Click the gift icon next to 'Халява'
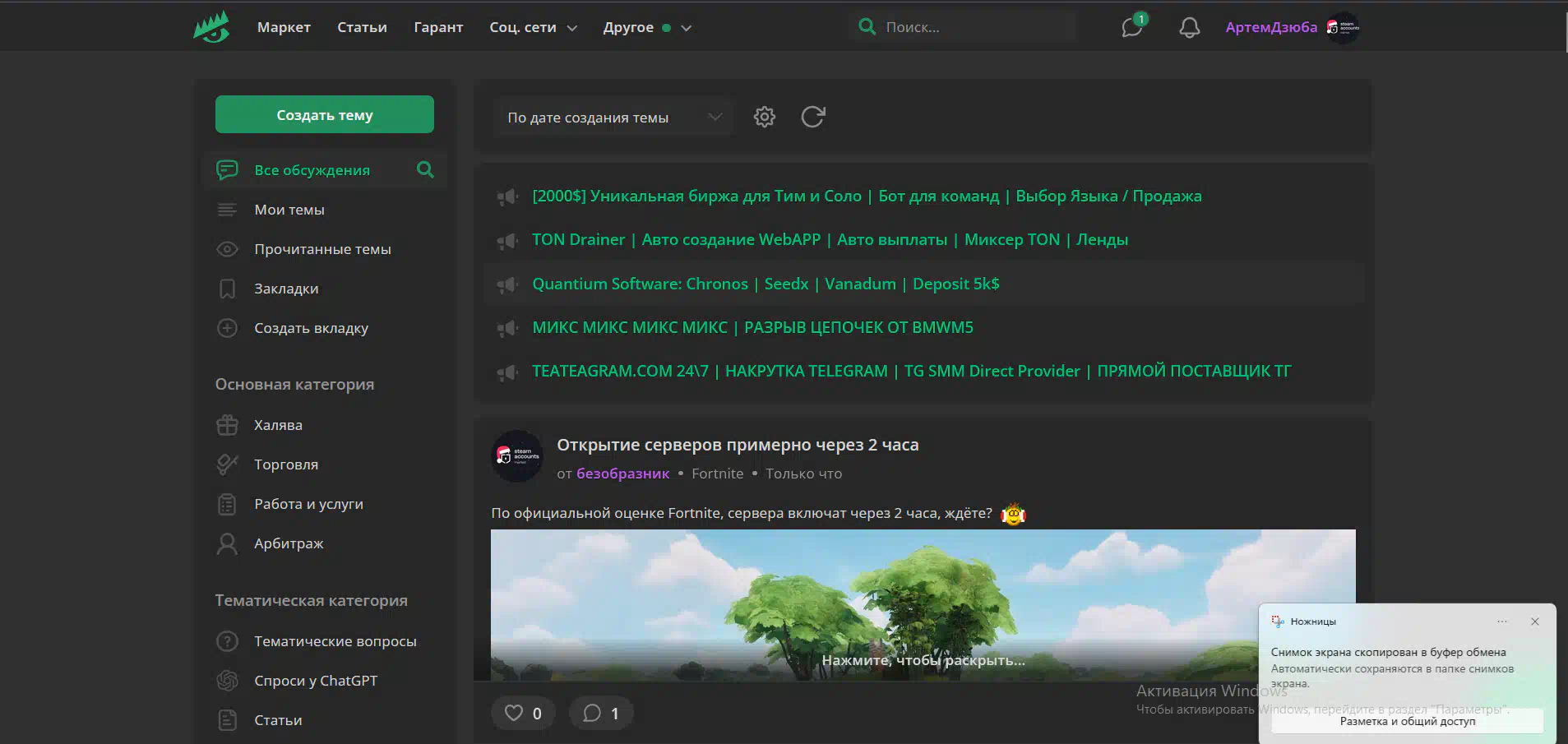Image resolution: width=1568 pixels, height=744 pixels. click(227, 425)
